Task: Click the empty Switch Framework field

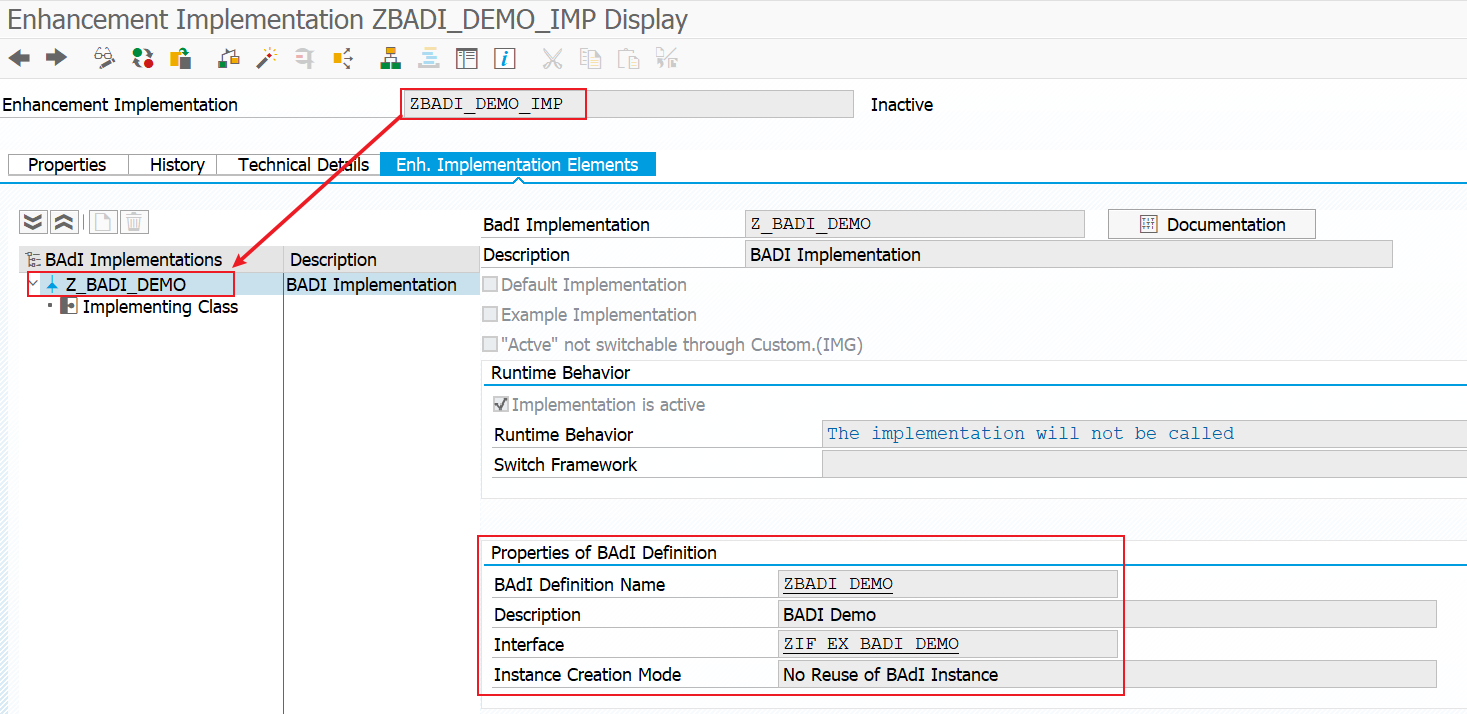Action: (1144, 464)
